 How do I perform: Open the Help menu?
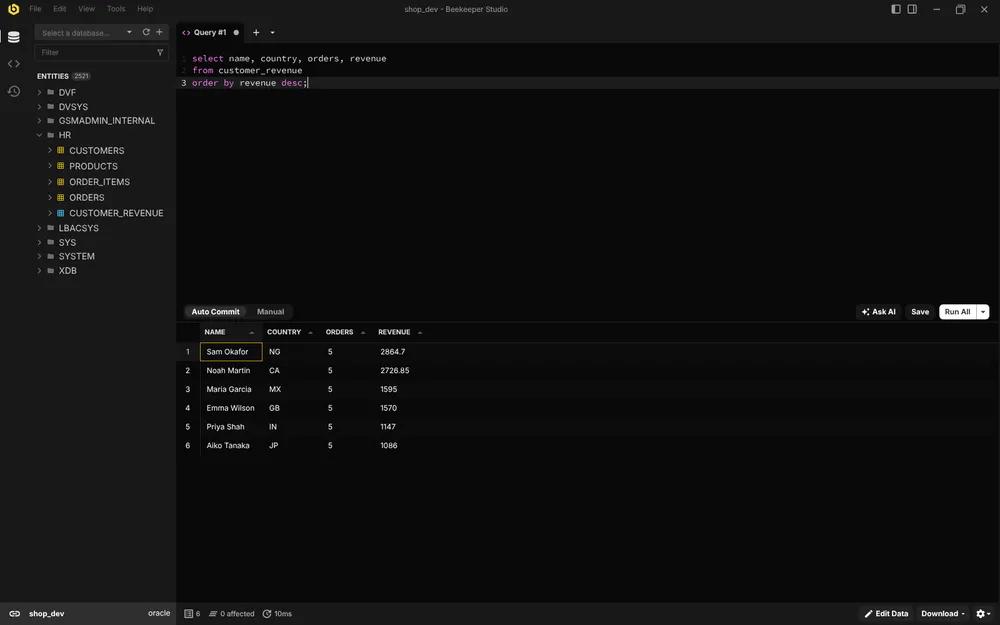[145, 9]
